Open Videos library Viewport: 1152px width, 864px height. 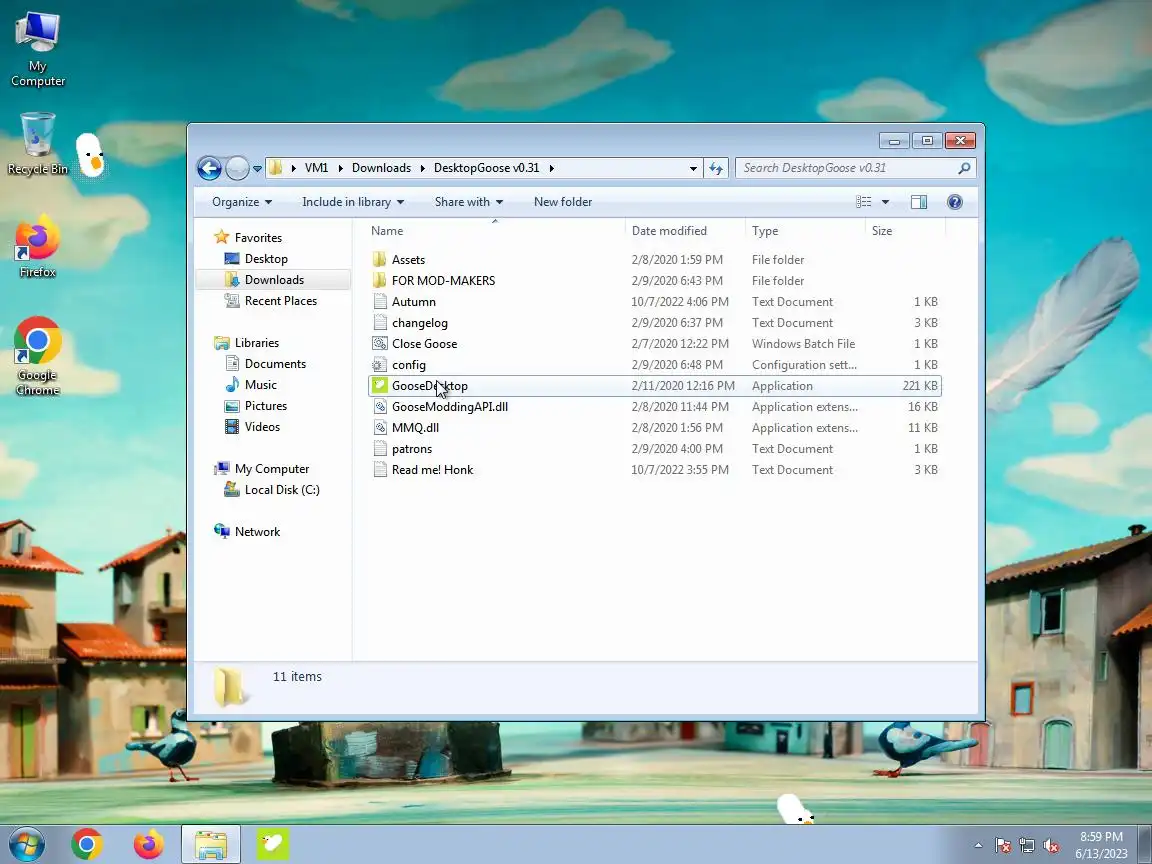point(262,427)
